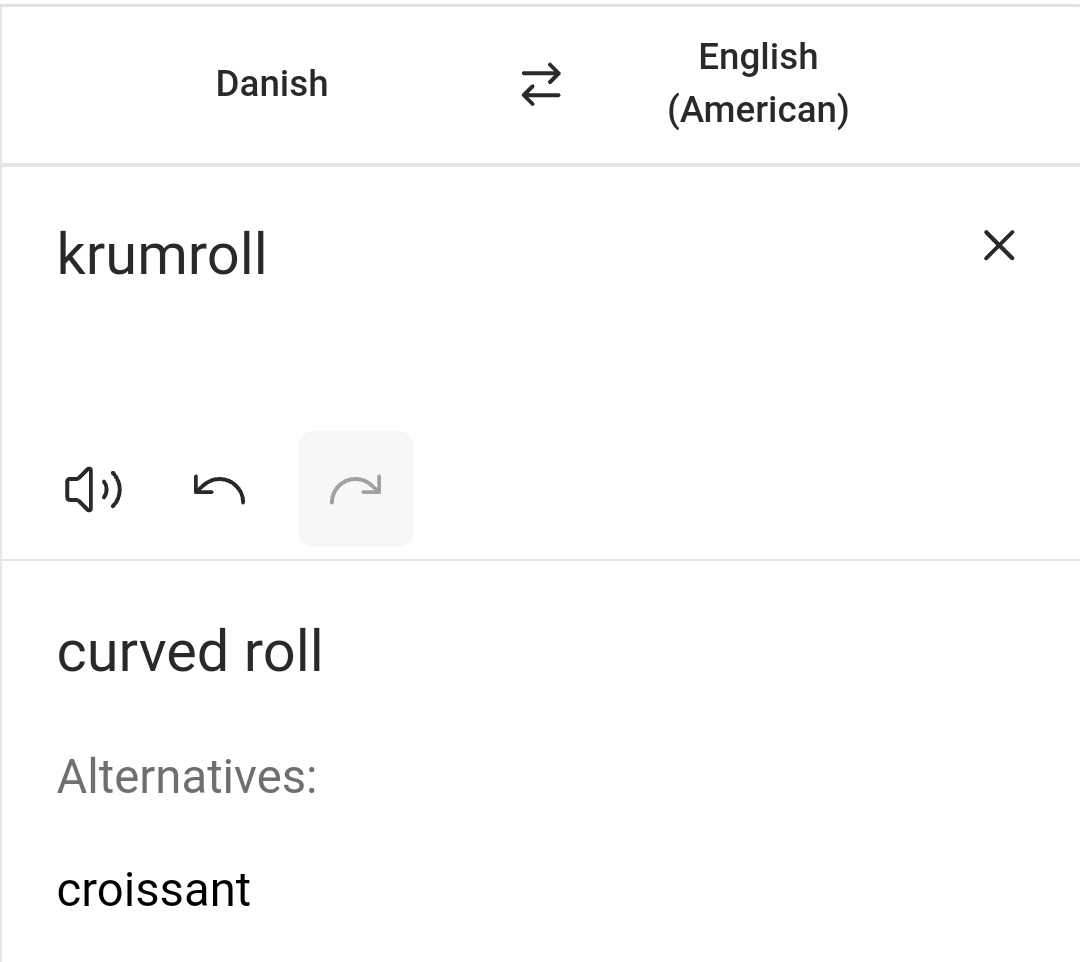Click blank space right of croissant

click(x=654, y=890)
